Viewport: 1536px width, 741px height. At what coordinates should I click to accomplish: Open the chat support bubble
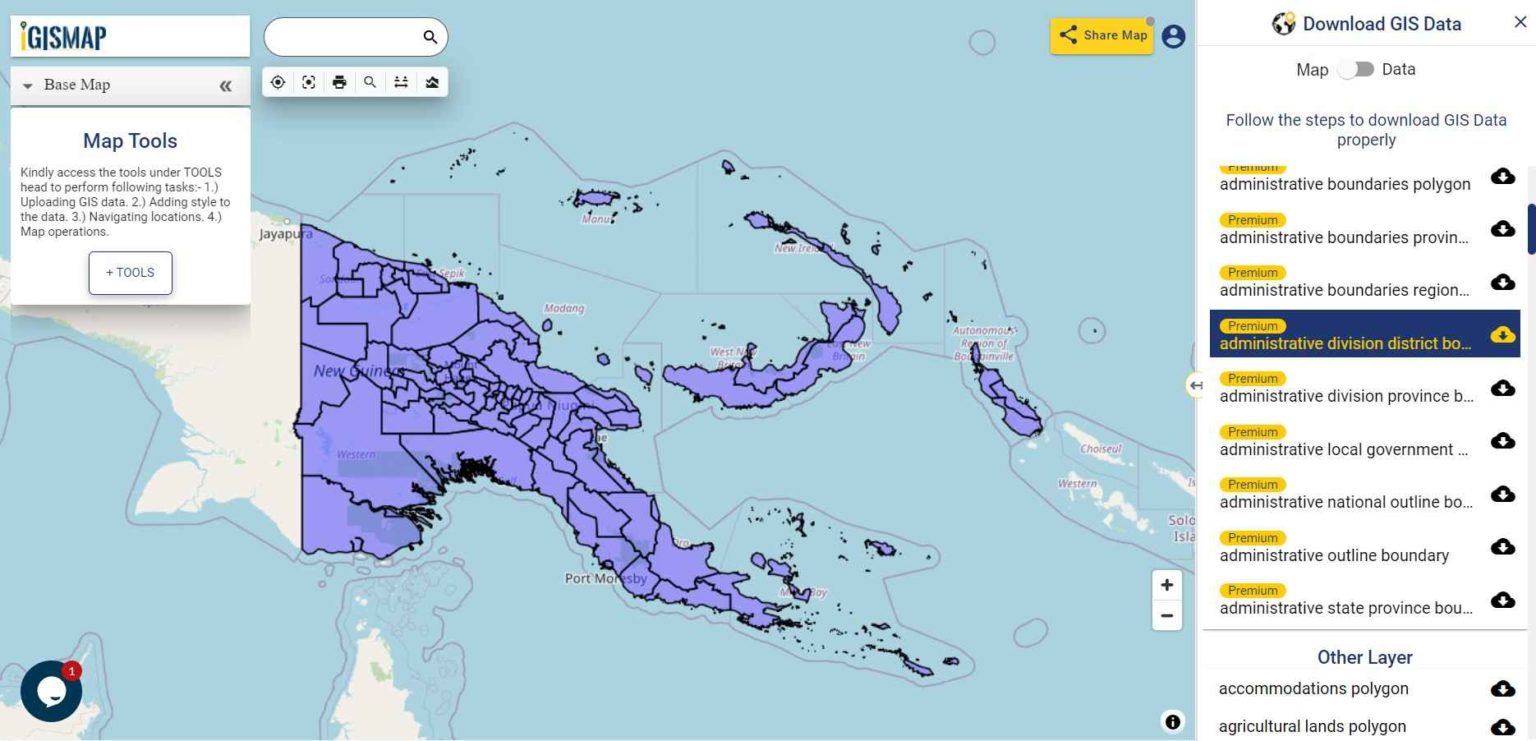(51, 690)
